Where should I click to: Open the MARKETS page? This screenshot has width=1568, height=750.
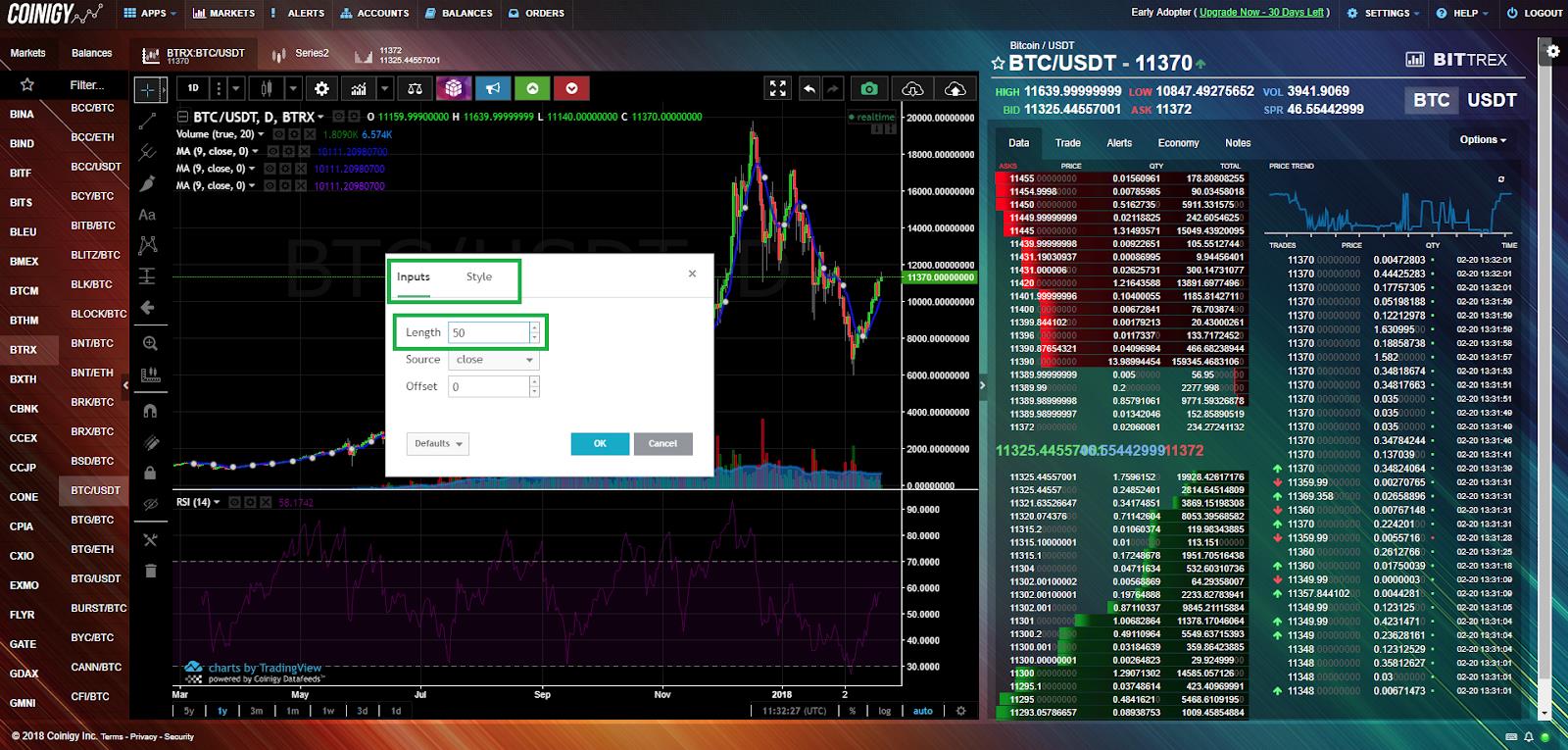coord(224,13)
